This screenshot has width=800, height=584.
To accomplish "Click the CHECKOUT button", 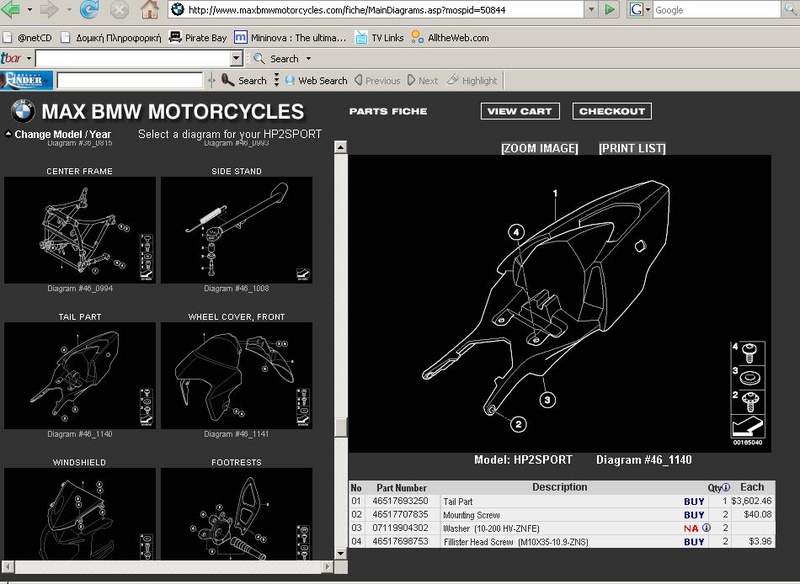I will [612, 111].
